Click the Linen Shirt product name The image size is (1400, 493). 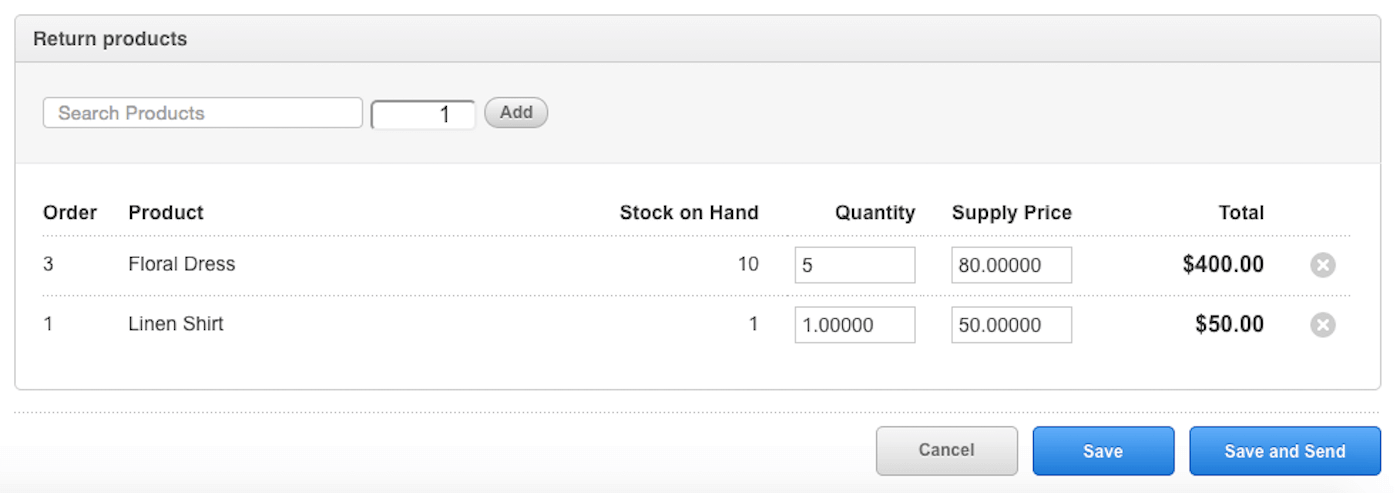tap(176, 324)
